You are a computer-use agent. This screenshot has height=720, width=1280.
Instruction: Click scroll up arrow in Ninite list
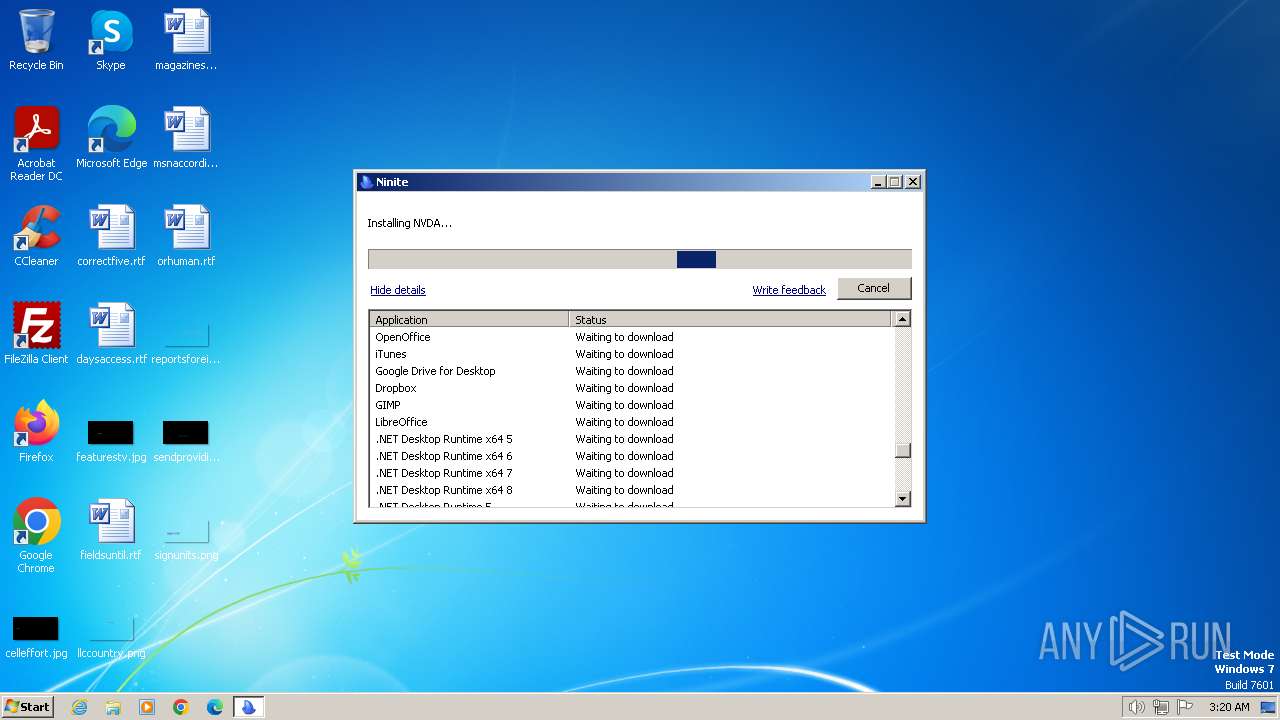pyautogui.click(x=902, y=319)
